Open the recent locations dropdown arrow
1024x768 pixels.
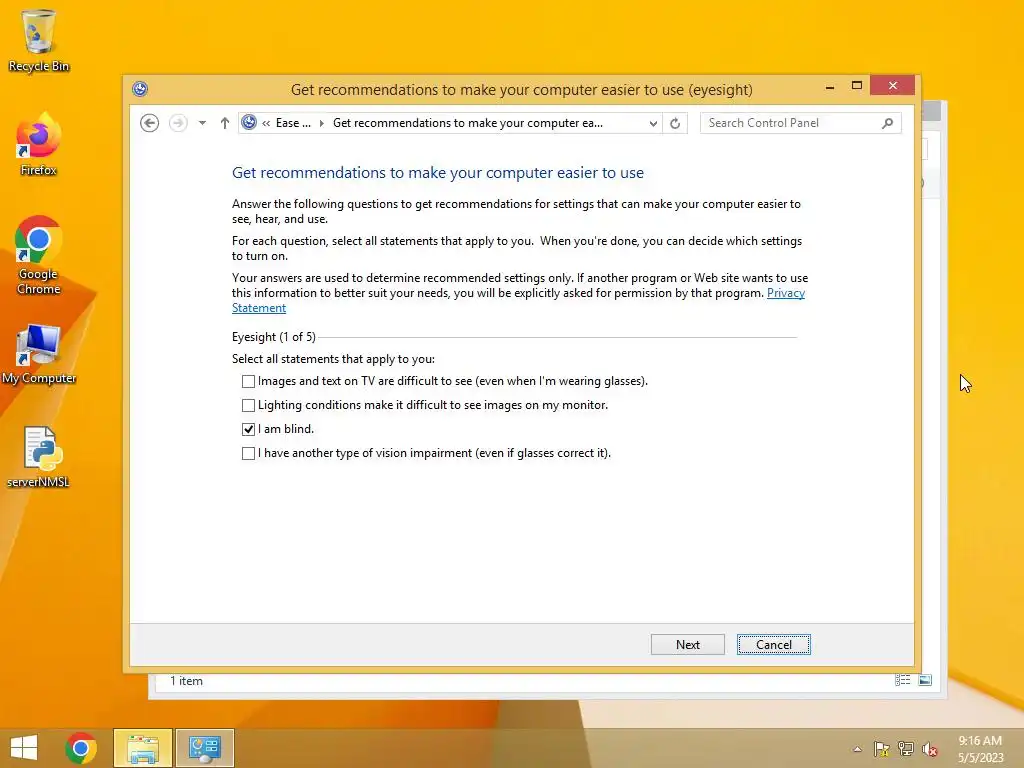coord(202,123)
